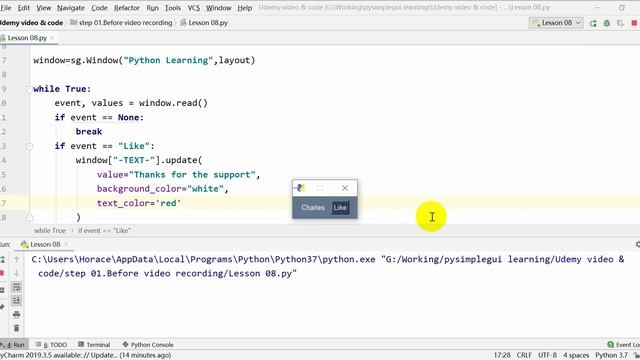Image resolution: width=640 pixels, height=360 pixels.
Task: Open the TODO tool window
Action: (51, 344)
